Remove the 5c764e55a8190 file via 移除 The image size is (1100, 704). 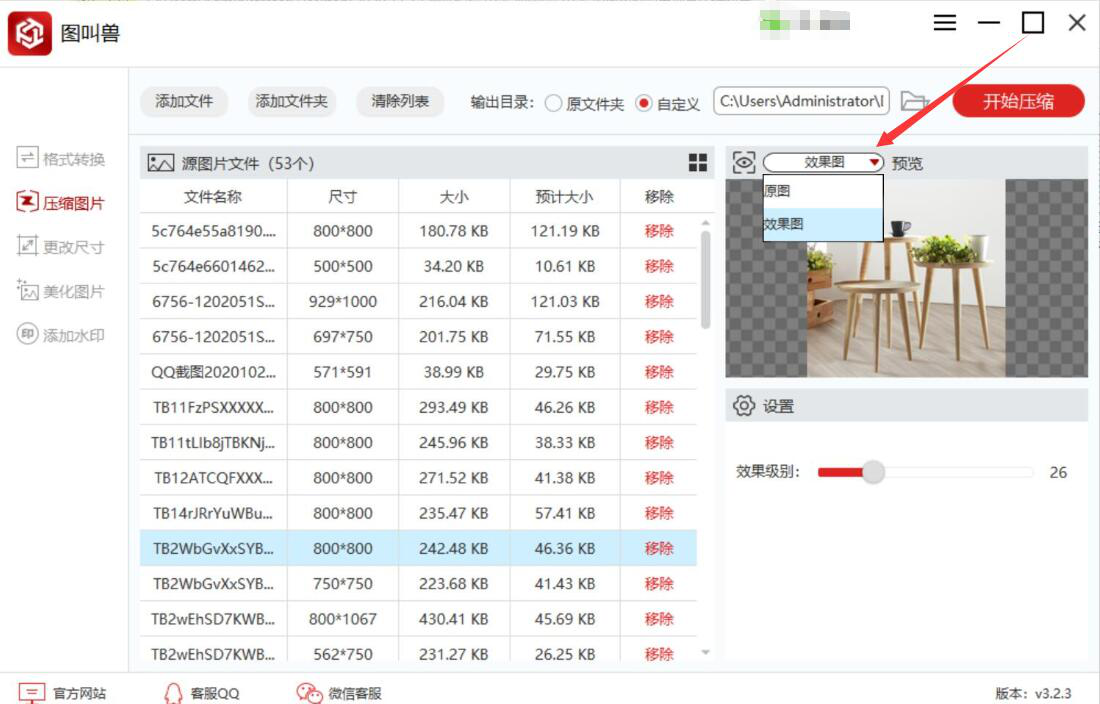coord(659,231)
